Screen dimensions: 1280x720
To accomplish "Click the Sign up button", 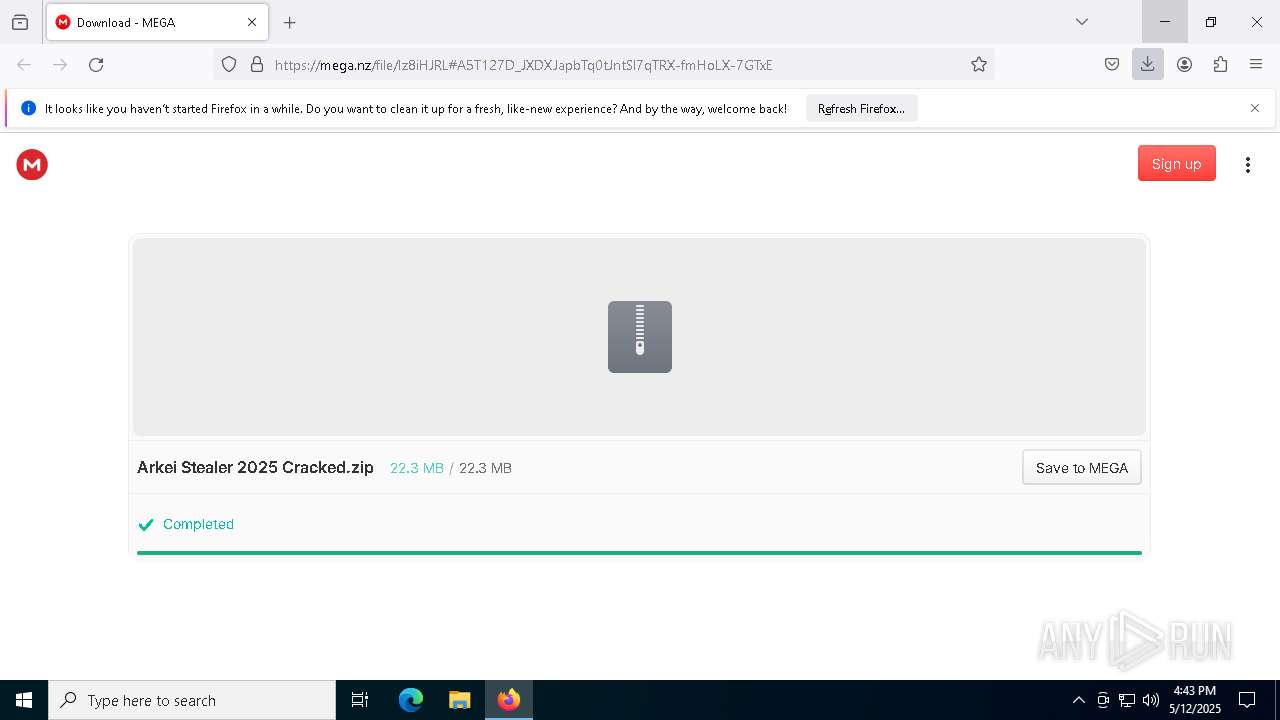I will [1176, 164].
